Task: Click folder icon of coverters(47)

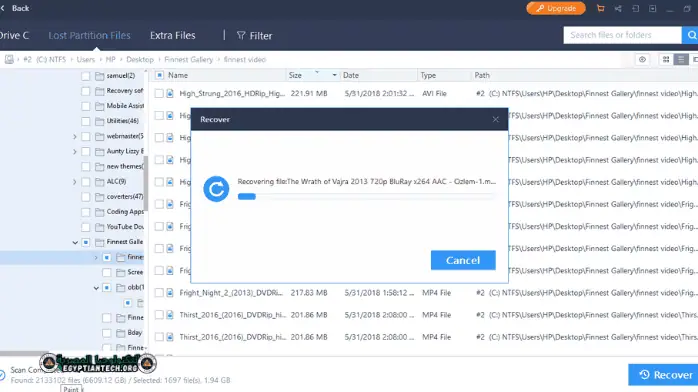Action: tap(100, 197)
